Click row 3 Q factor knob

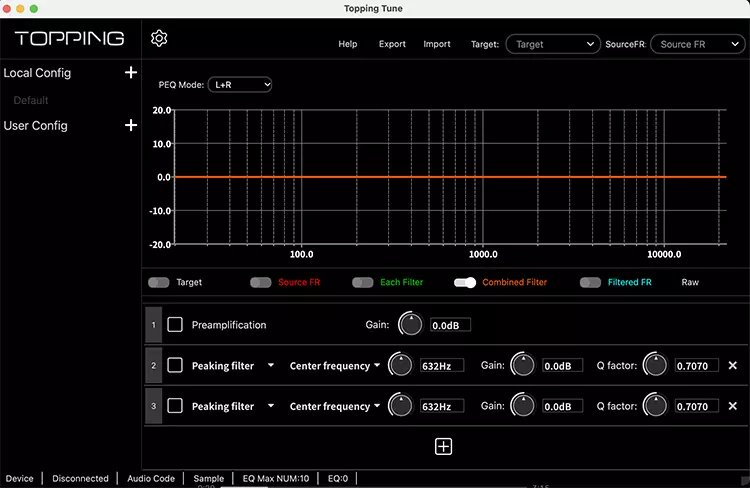point(655,406)
